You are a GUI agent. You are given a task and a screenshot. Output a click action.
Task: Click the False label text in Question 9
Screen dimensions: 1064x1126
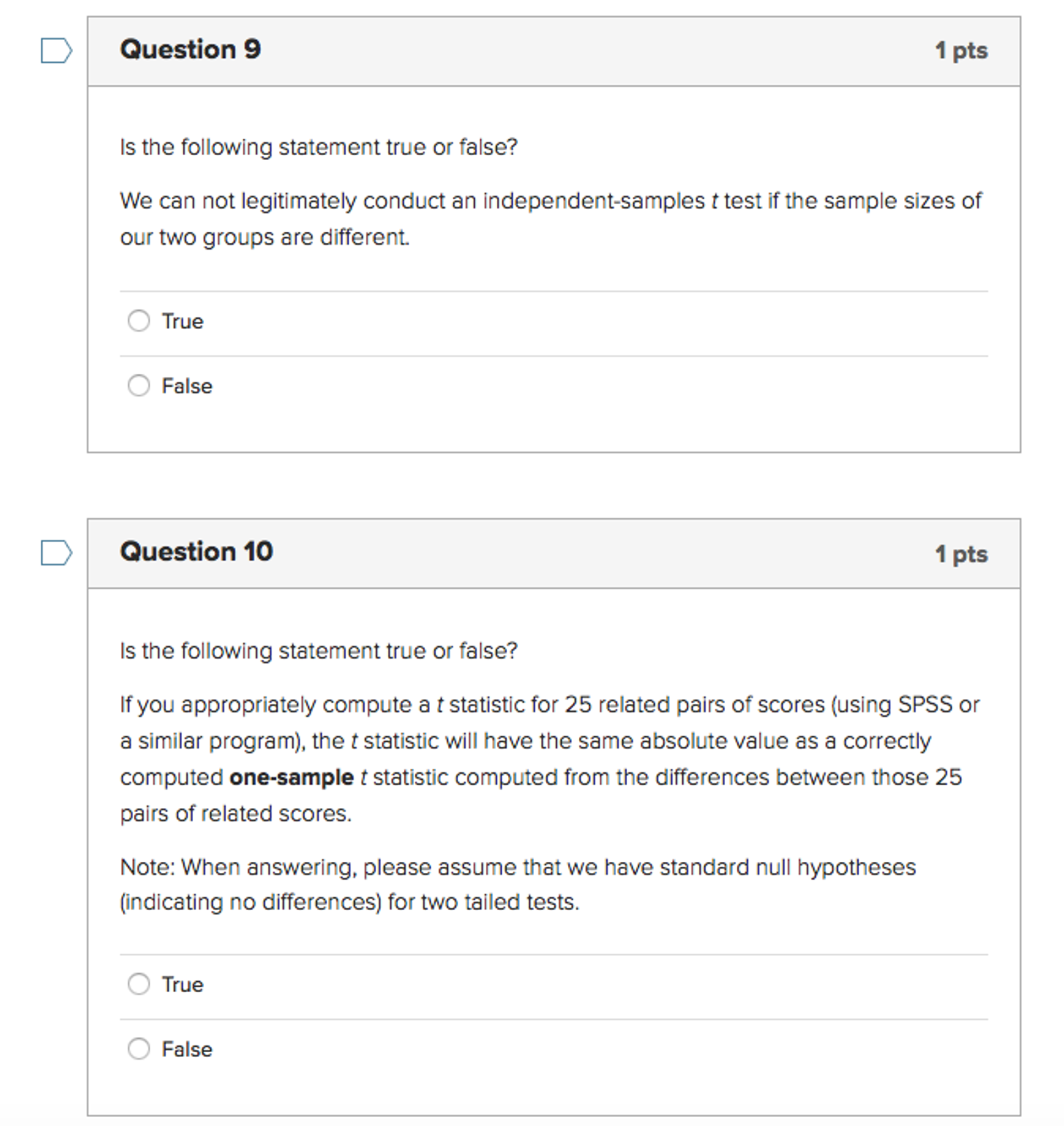coord(186,386)
